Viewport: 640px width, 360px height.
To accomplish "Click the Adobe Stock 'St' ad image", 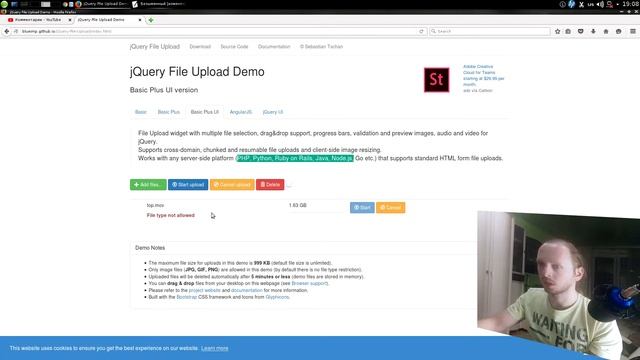I will [436, 80].
